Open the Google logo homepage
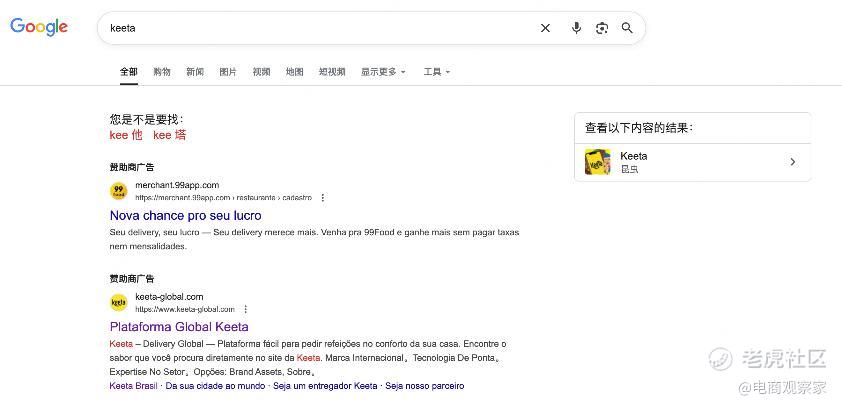The image size is (842, 407). [39, 27]
